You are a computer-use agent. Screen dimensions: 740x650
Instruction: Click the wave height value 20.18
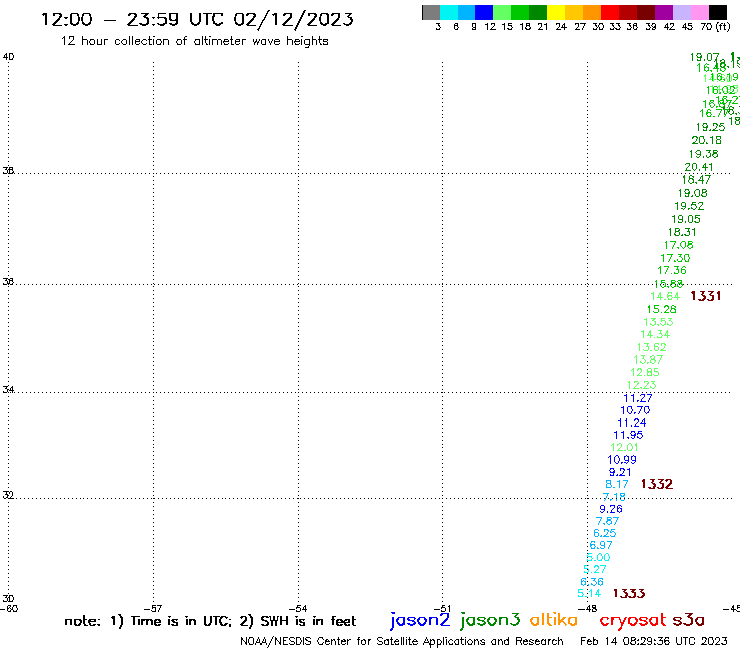(706, 140)
